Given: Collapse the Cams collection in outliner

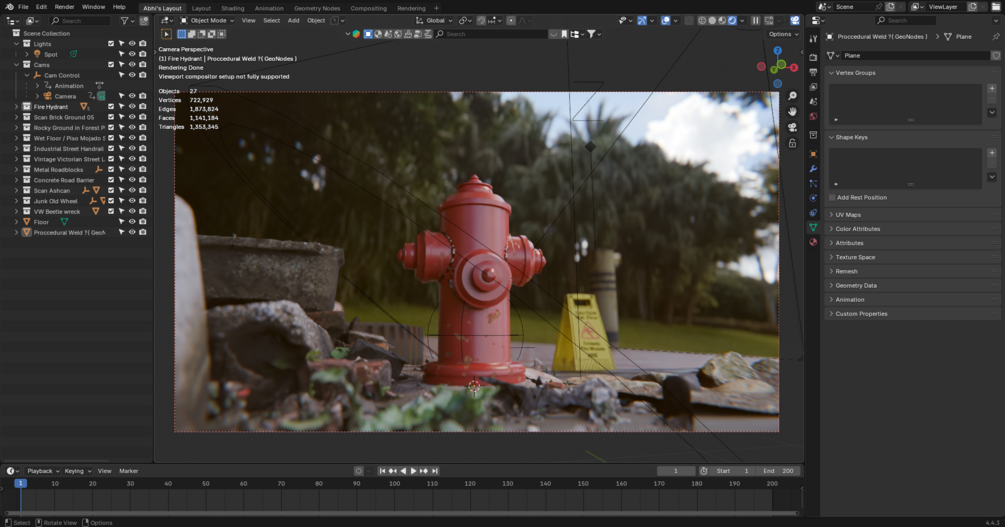Looking at the screenshot, I should click(17, 65).
